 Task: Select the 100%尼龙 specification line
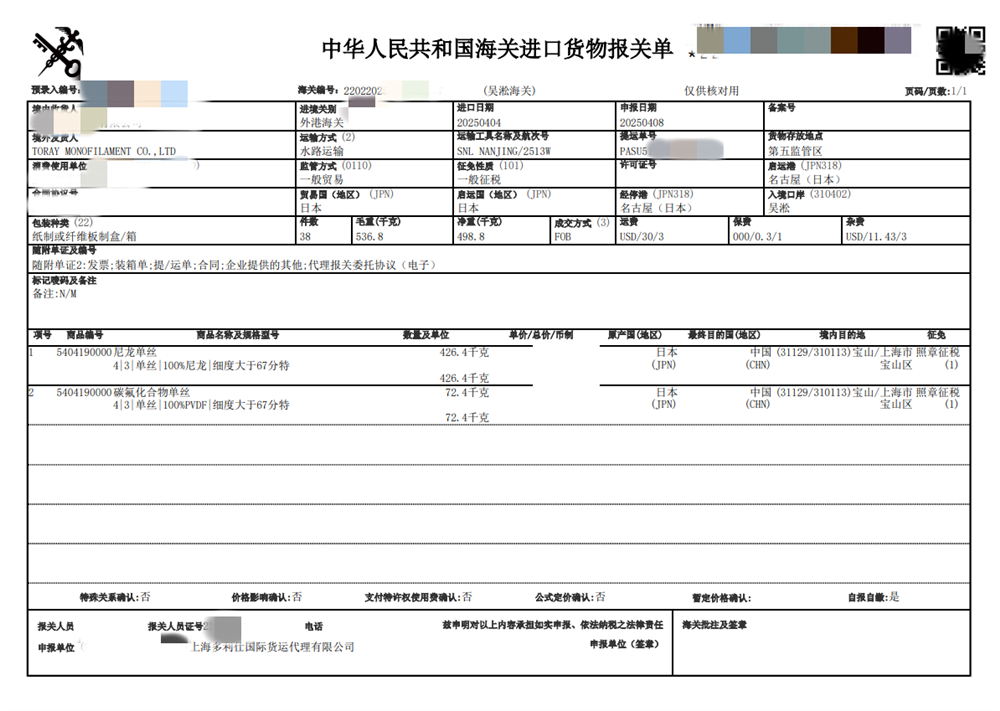click(201, 365)
